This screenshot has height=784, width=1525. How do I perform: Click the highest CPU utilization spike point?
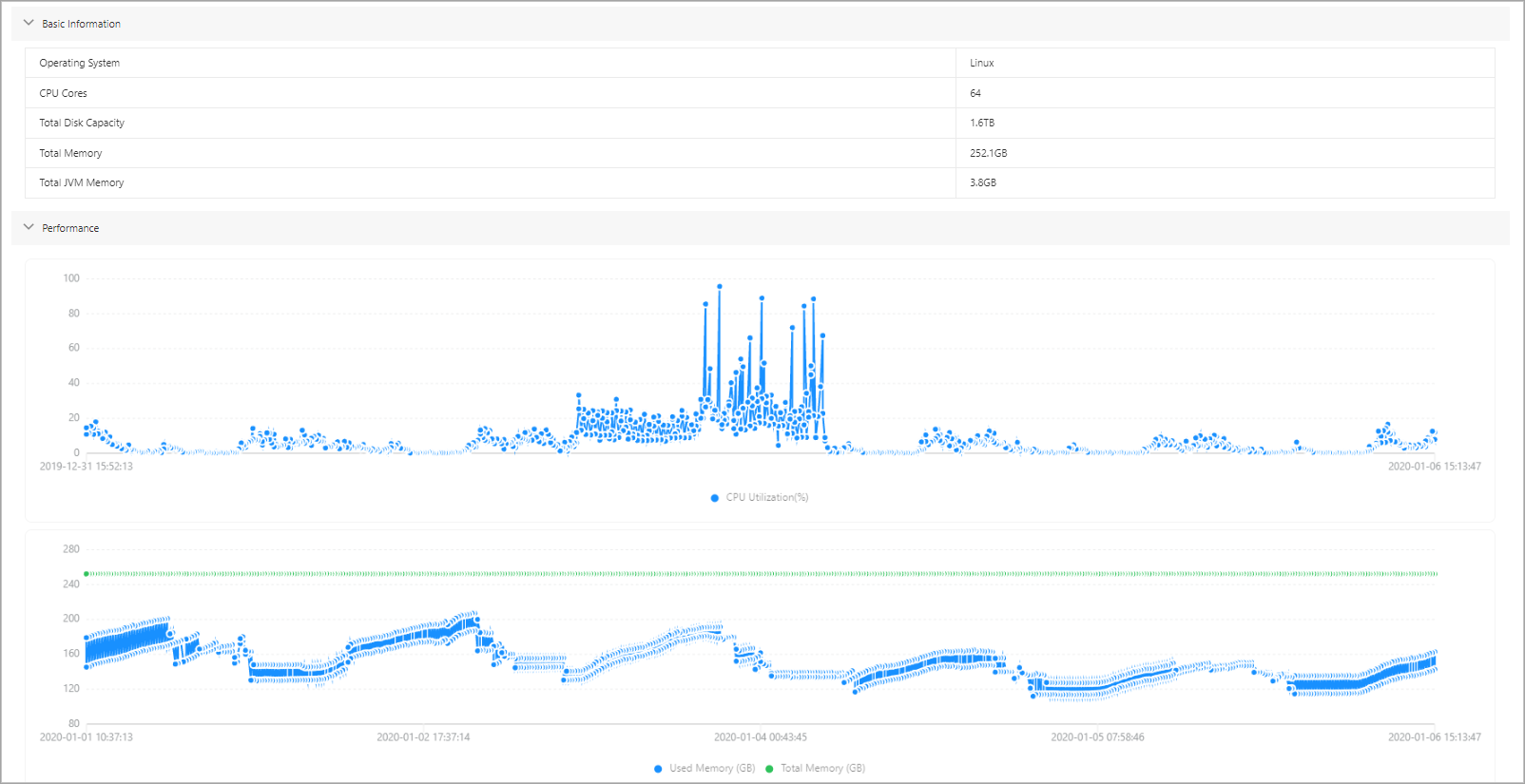tap(720, 286)
